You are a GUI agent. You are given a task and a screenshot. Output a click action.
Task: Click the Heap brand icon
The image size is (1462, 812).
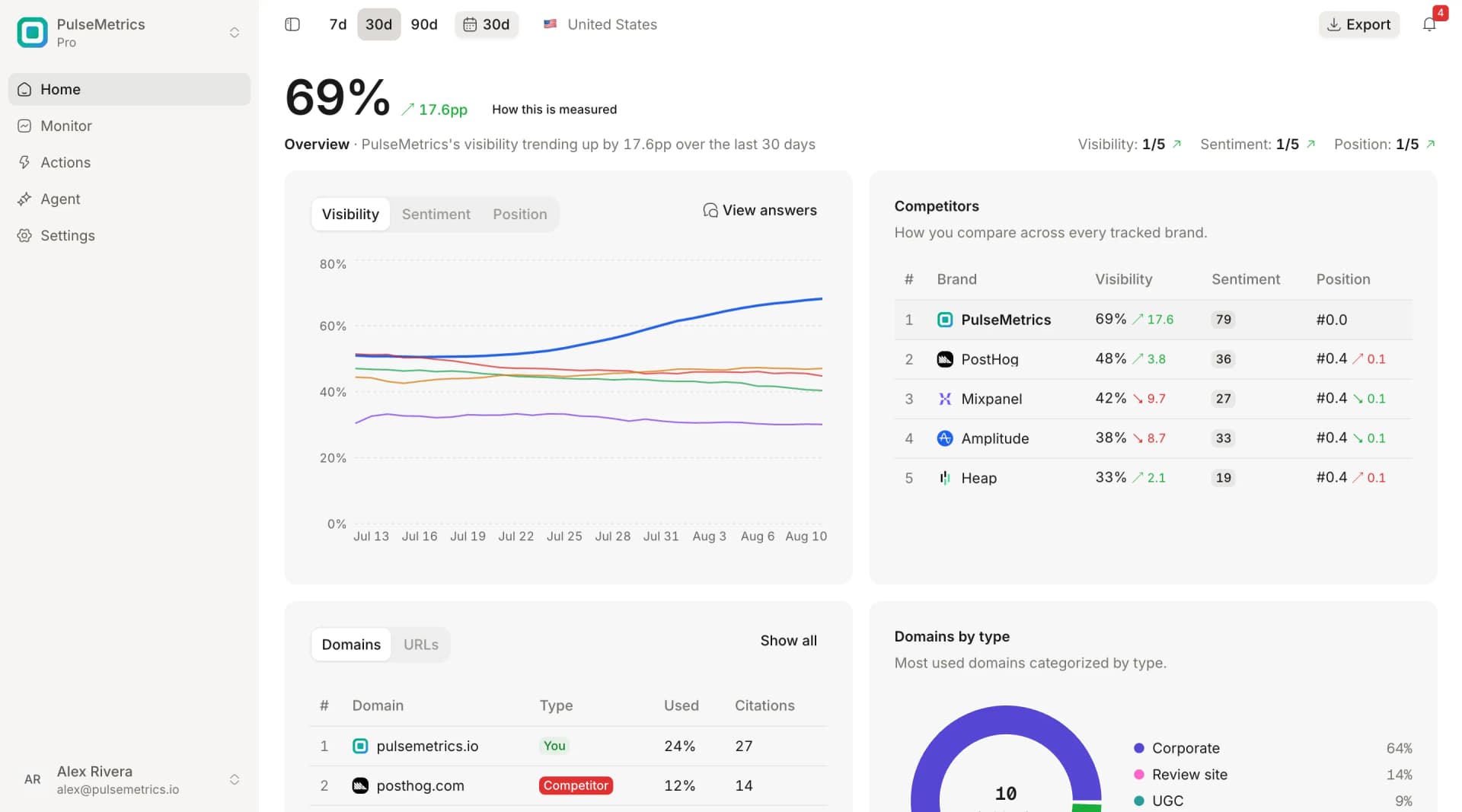(944, 478)
